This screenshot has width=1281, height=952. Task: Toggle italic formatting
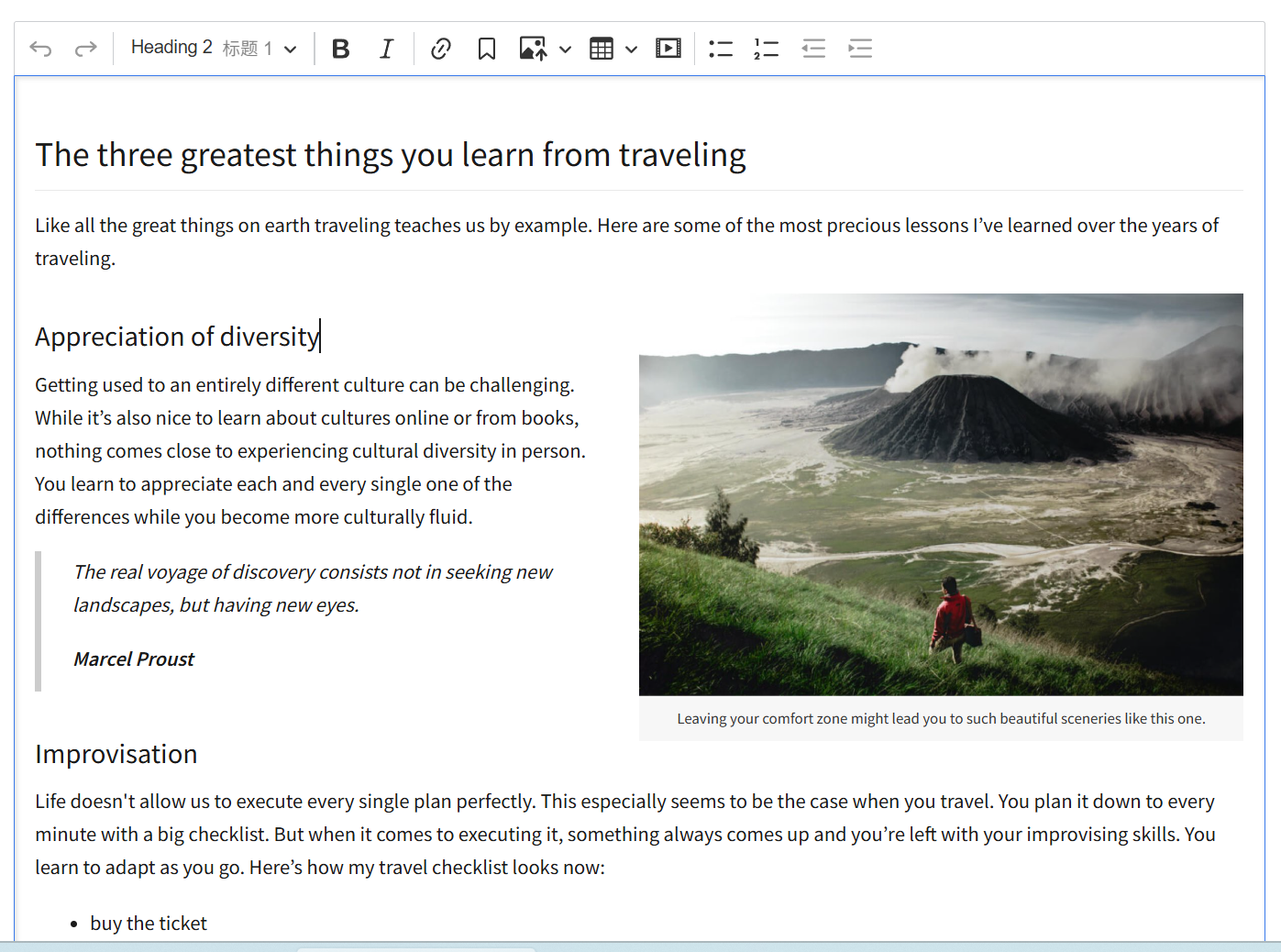coord(386,49)
